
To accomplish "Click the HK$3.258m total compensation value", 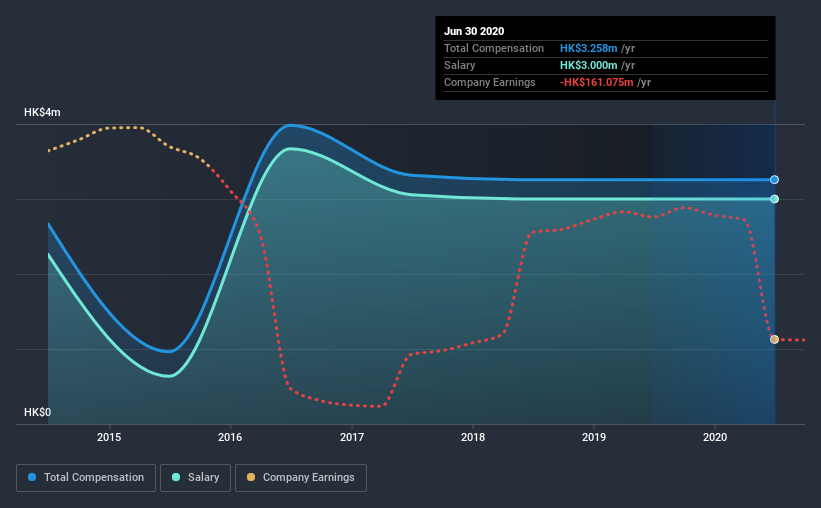I will coord(589,48).
